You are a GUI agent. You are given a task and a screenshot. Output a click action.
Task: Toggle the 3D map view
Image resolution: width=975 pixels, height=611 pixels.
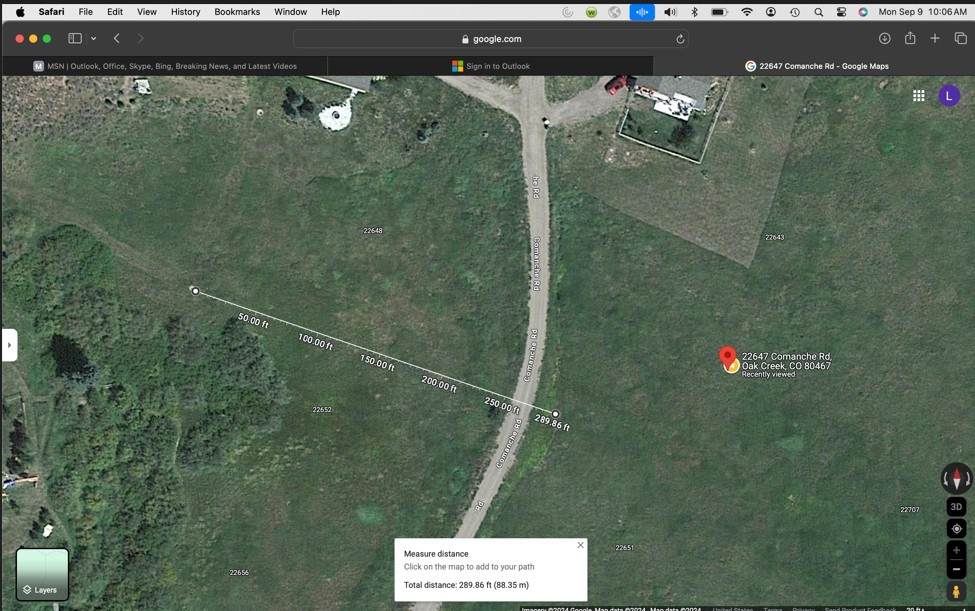956,507
